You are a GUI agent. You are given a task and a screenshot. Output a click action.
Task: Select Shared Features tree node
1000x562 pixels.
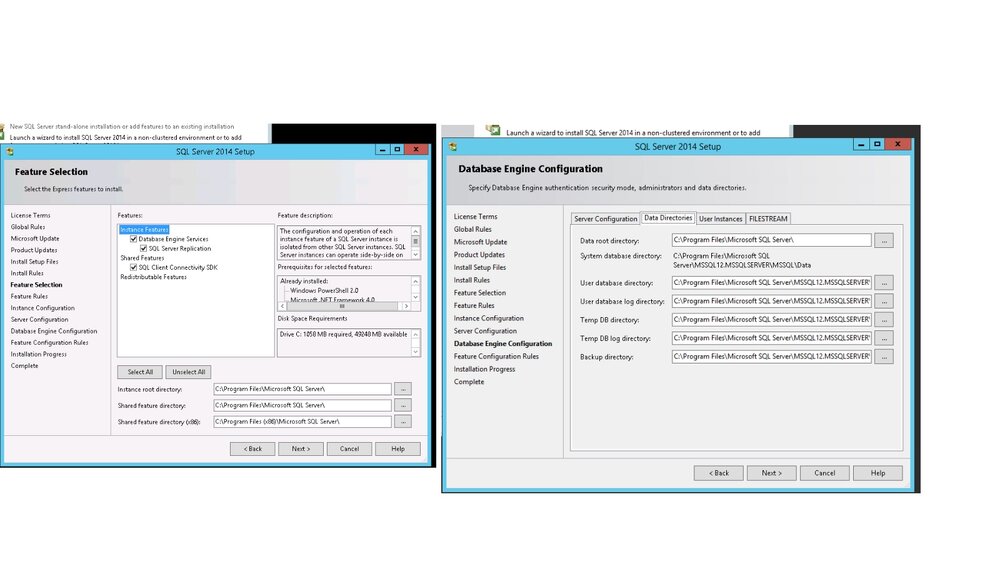coord(142,258)
